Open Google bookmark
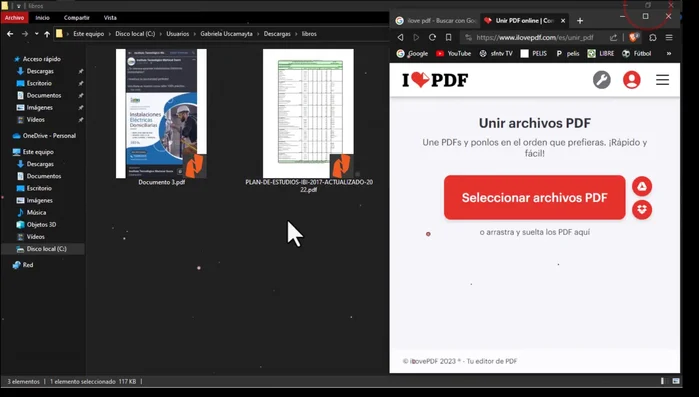This screenshot has height=397, width=699. (412, 53)
